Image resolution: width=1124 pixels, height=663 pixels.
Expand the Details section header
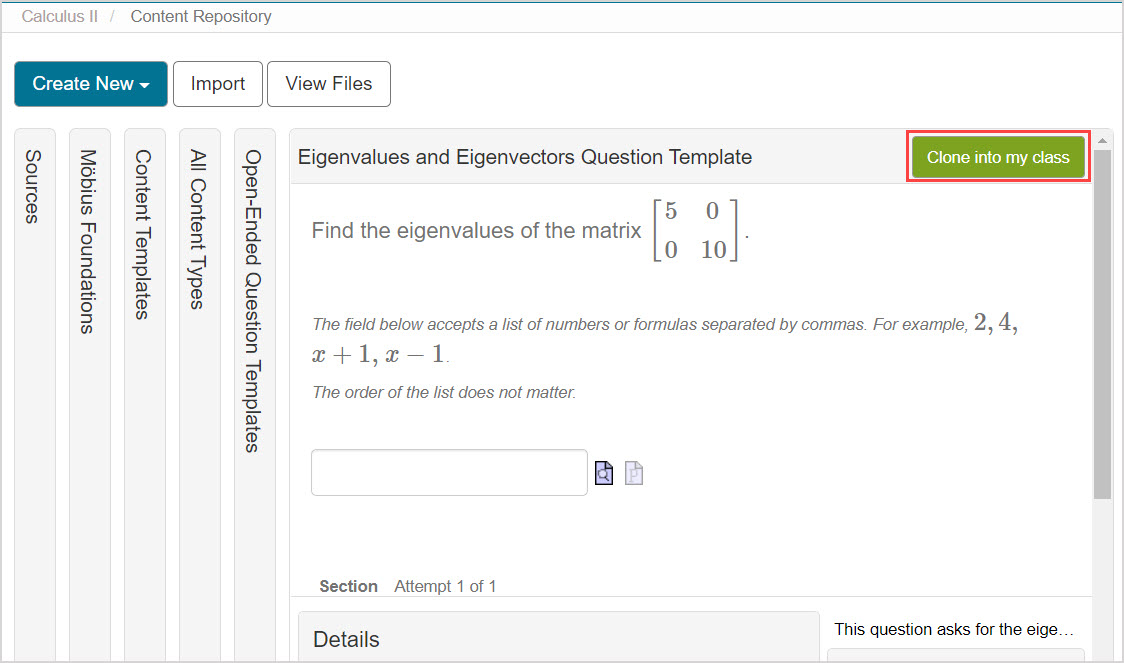click(x=347, y=640)
